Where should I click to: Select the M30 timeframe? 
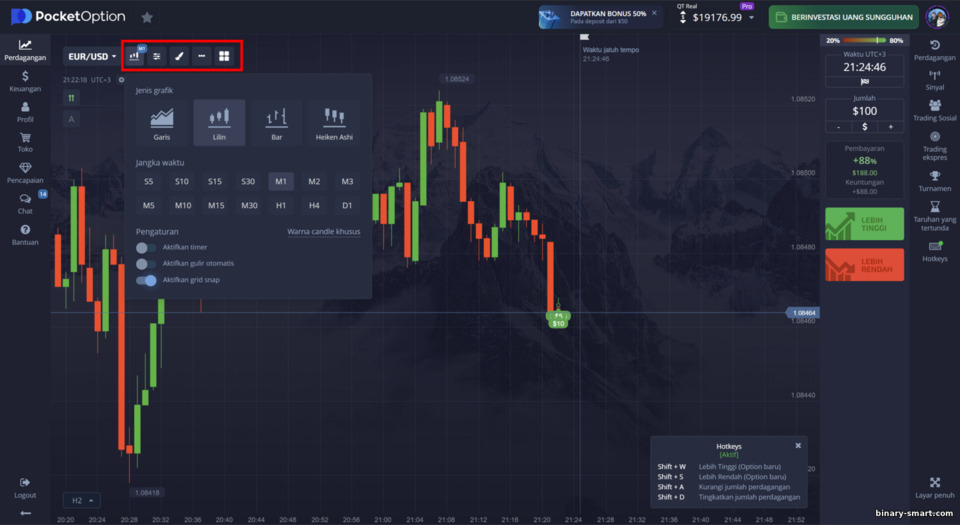click(249, 206)
